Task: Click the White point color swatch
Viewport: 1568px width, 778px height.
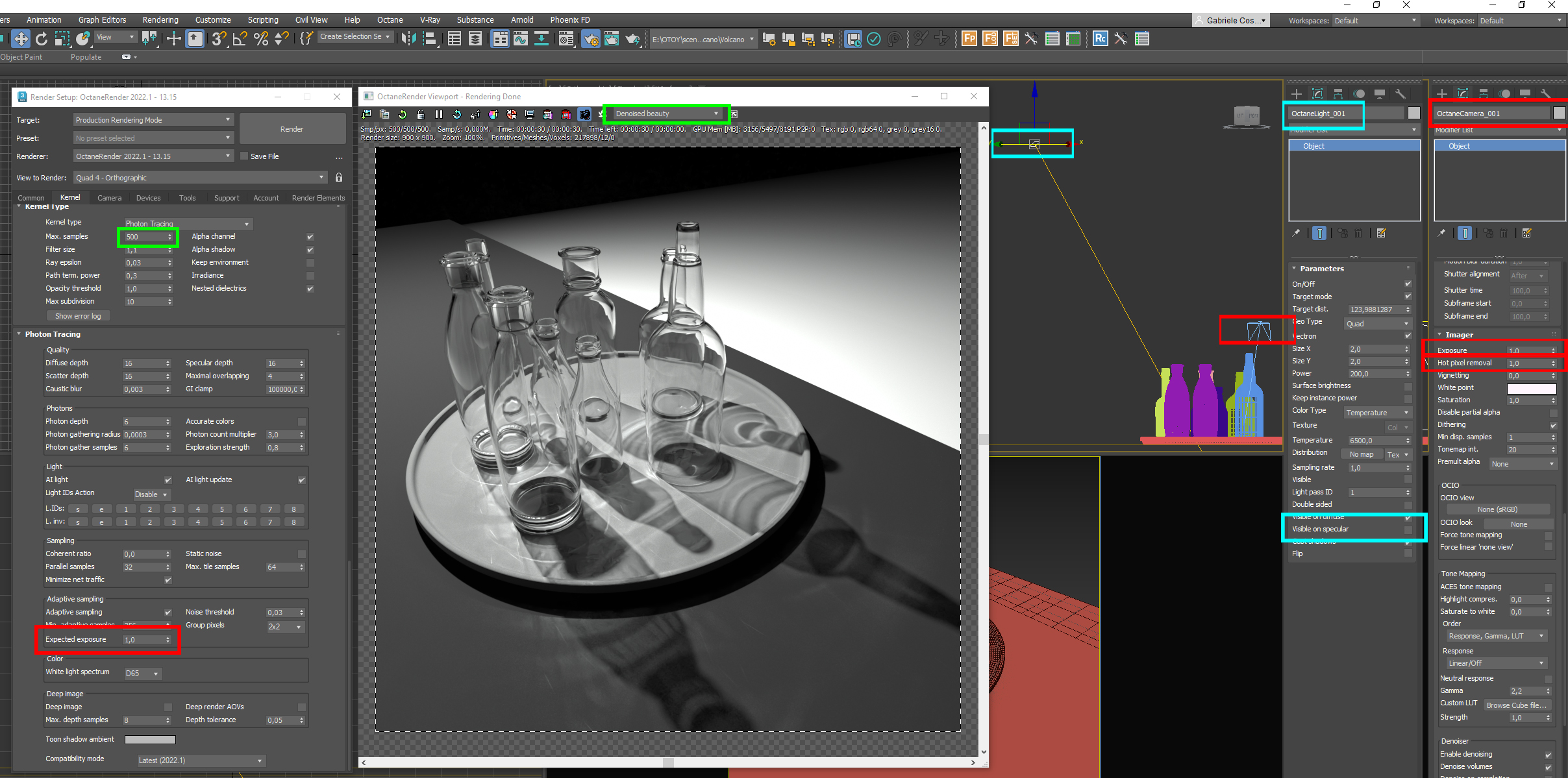Action: (1531, 388)
